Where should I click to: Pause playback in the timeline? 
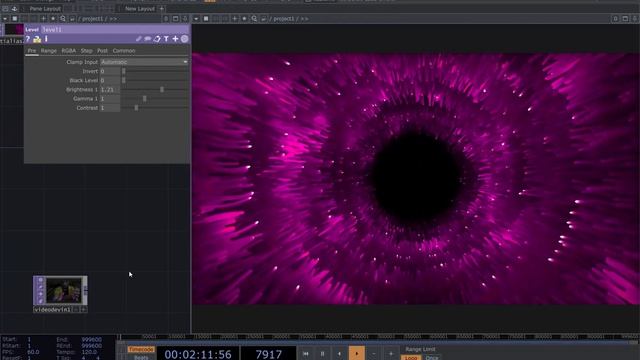tap(322, 353)
